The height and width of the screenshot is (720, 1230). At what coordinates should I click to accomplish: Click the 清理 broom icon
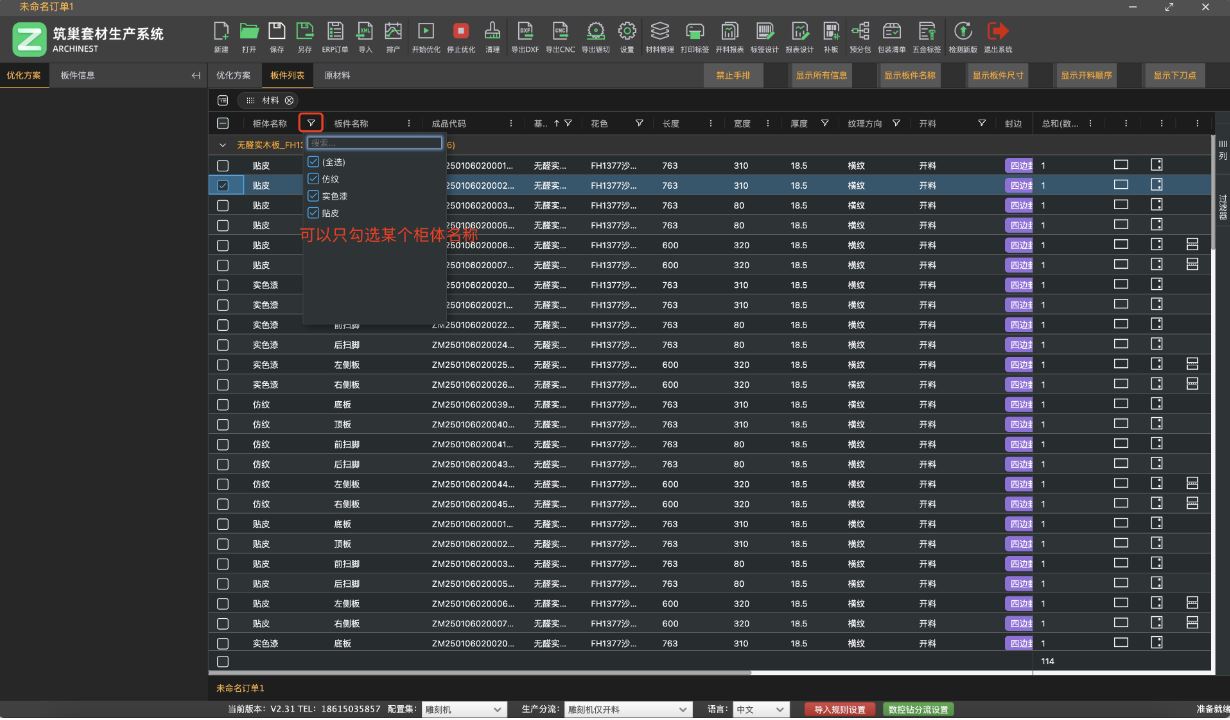click(x=492, y=34)
